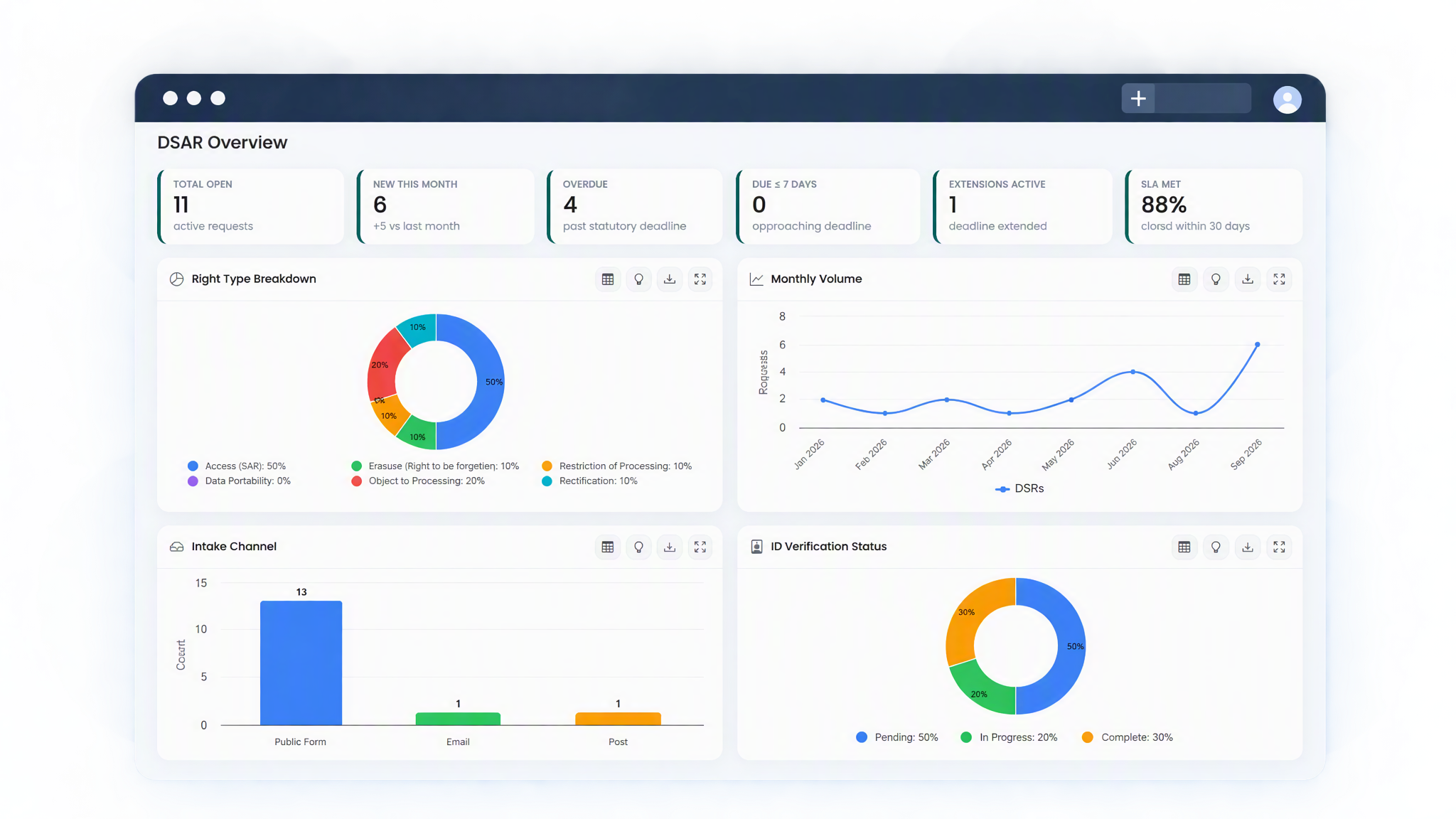Toggle Restriction of Processing legend entry
The image size is (1456, 819).
click(x=616, y=466)
